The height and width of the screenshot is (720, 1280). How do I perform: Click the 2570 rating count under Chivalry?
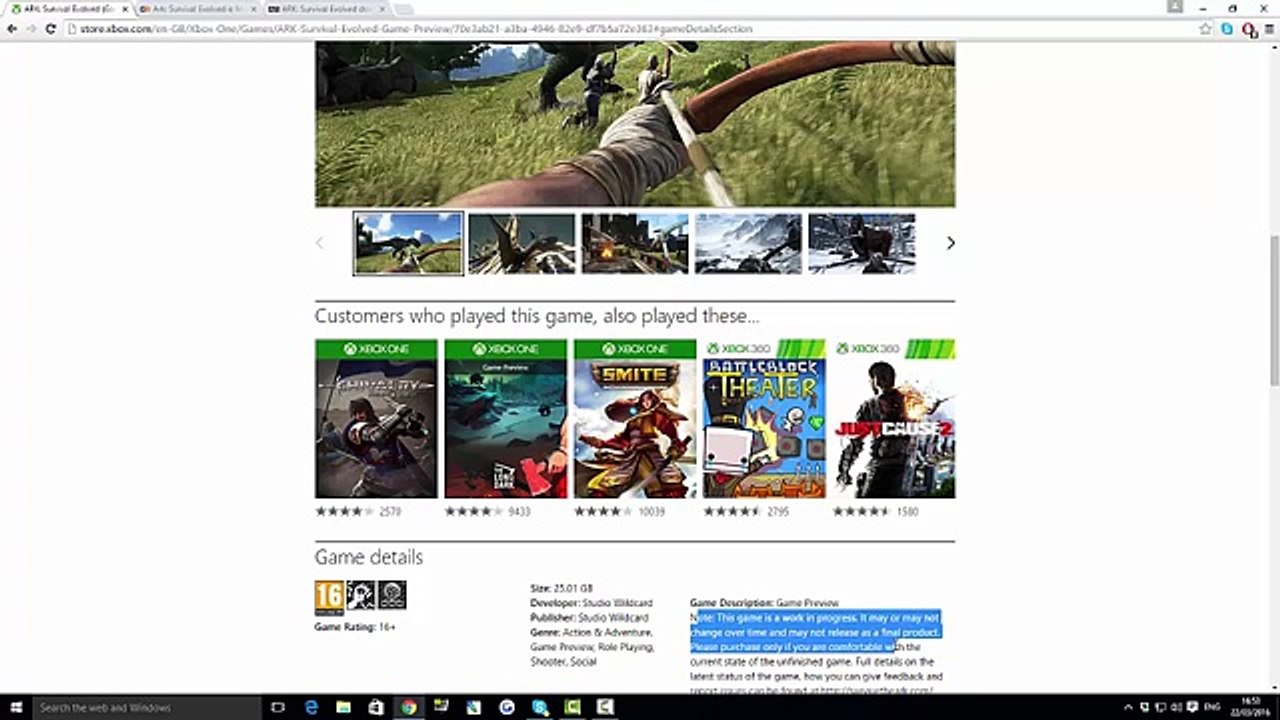[390, 511]
